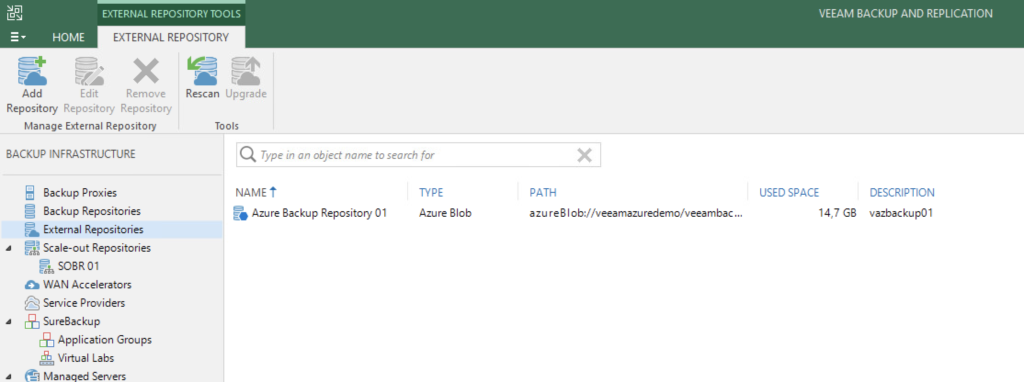The image size is (1024, 382).
Task: Open Application Groups under SureBackup
Action: point(104,340)
